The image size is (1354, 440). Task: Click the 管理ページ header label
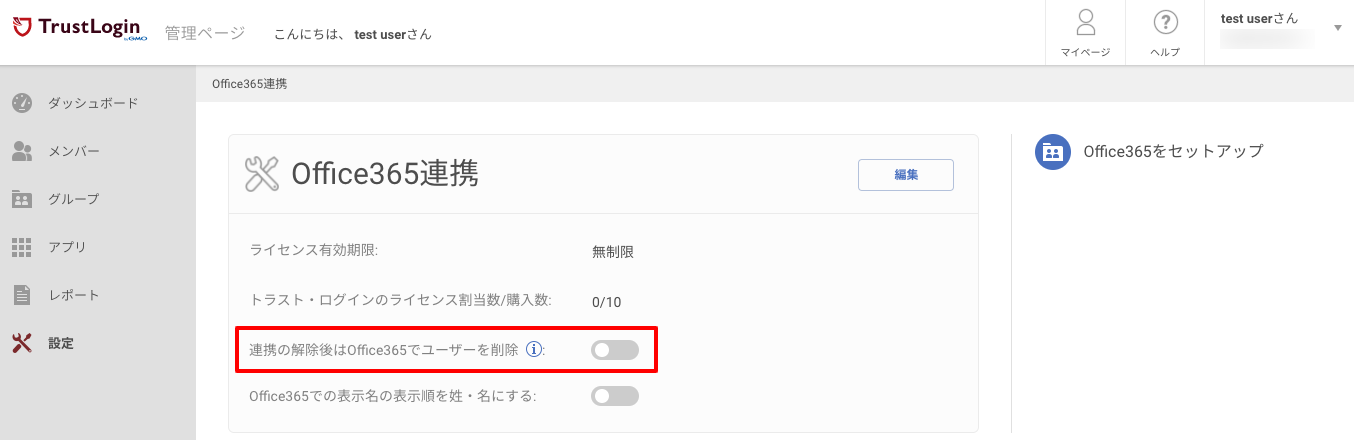pyautogui.click(x=205, y=33)
